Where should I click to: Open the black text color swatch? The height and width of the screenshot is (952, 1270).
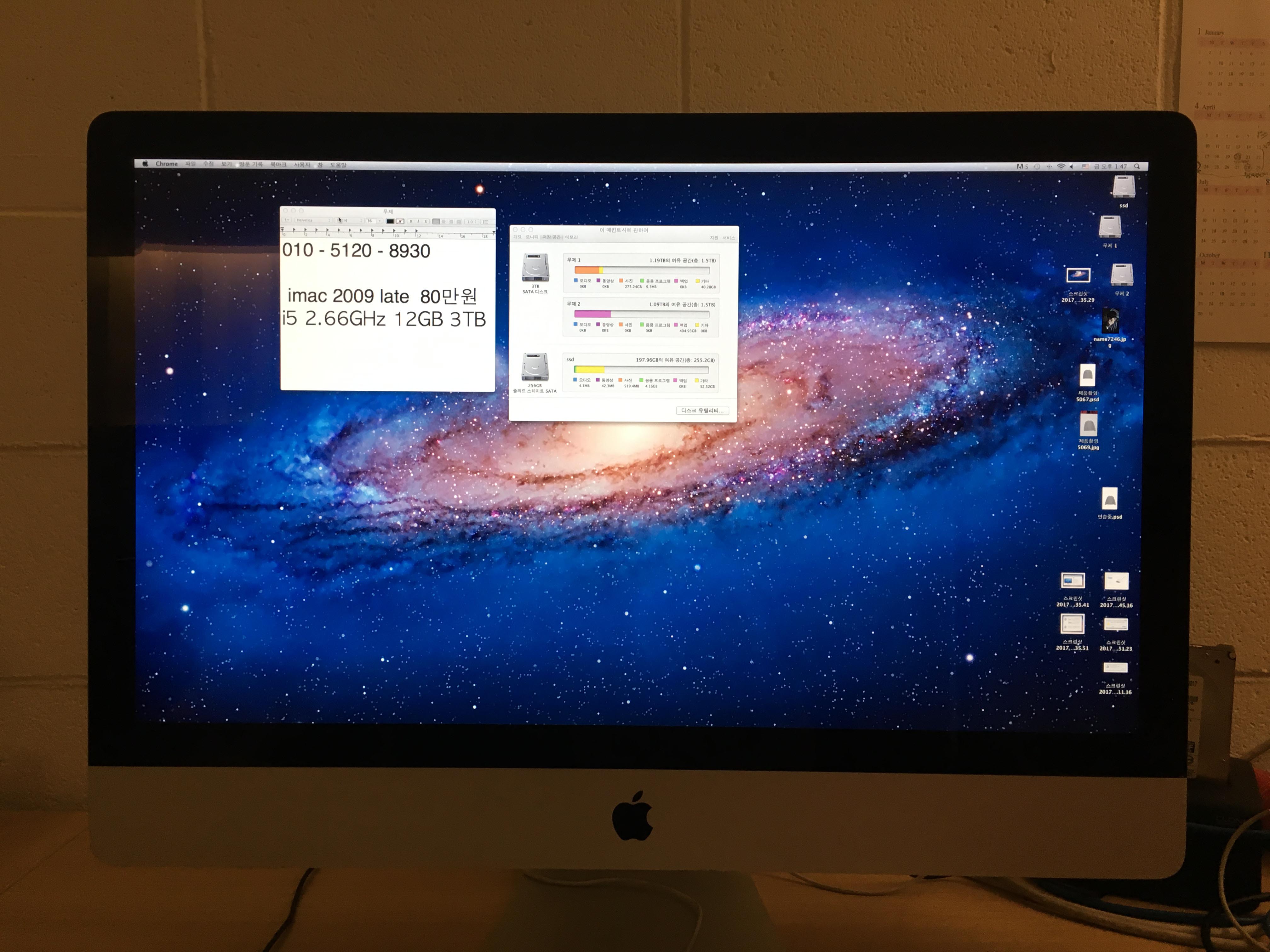coord(390,222)
